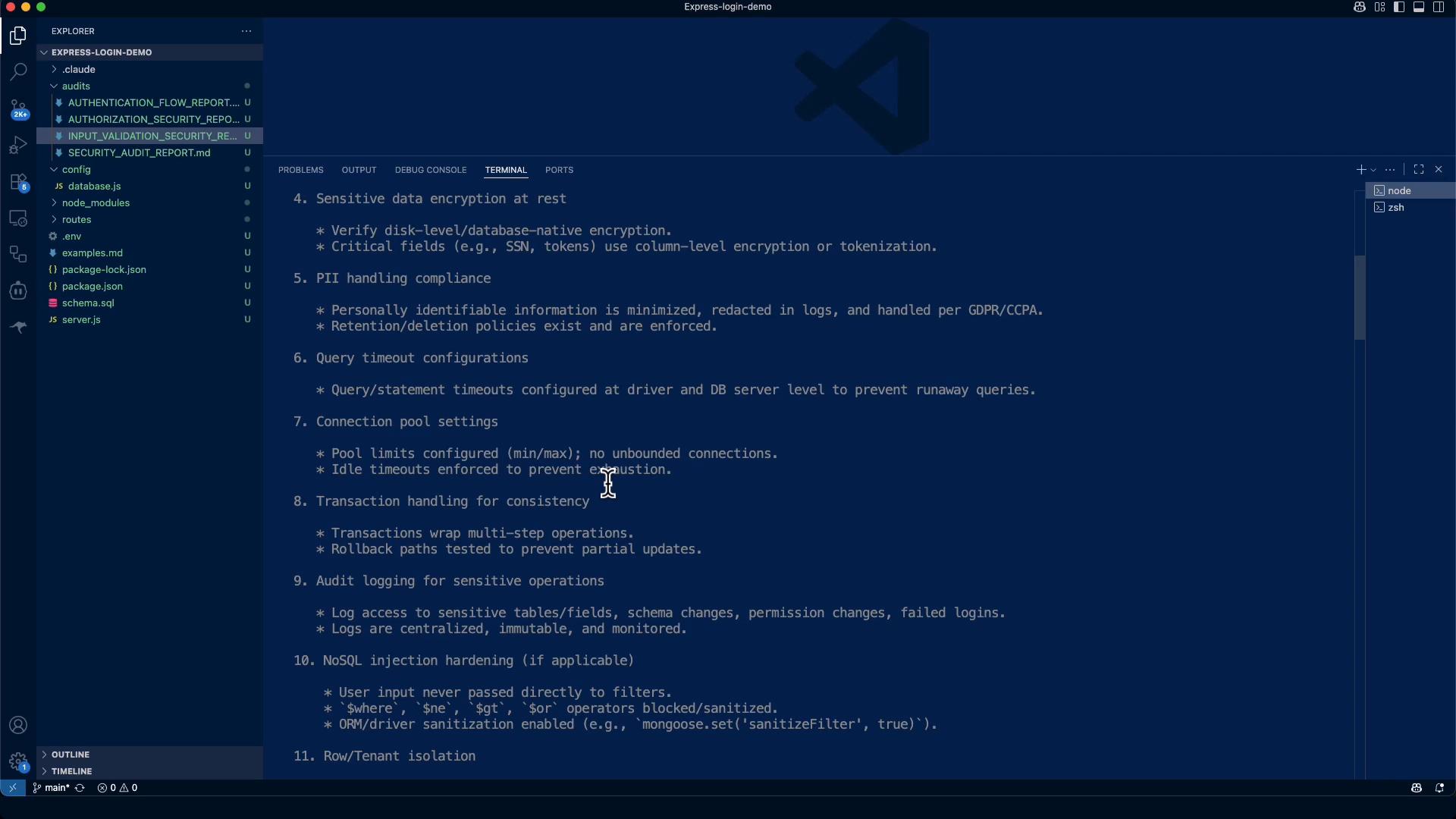Image resolution: width=1456 pixels, height=819 pixels.
Task: Expand the node_modules folder
Action: pyautogui.click(x=150, y=202)
